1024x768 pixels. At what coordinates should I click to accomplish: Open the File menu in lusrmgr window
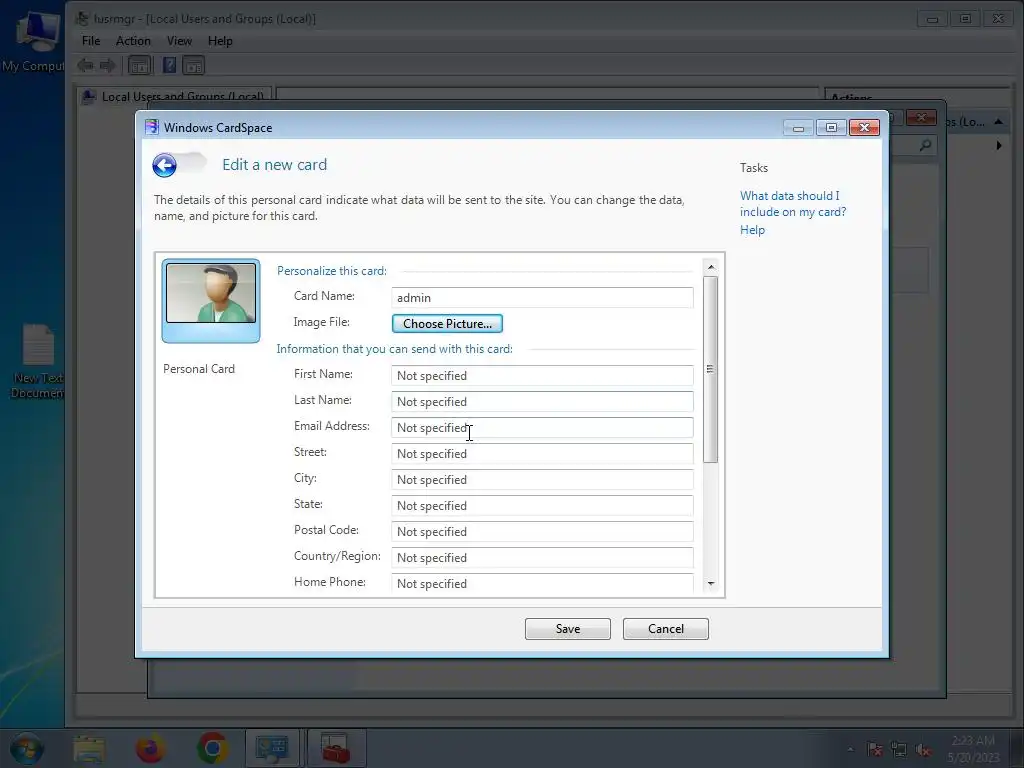(91, 40)
